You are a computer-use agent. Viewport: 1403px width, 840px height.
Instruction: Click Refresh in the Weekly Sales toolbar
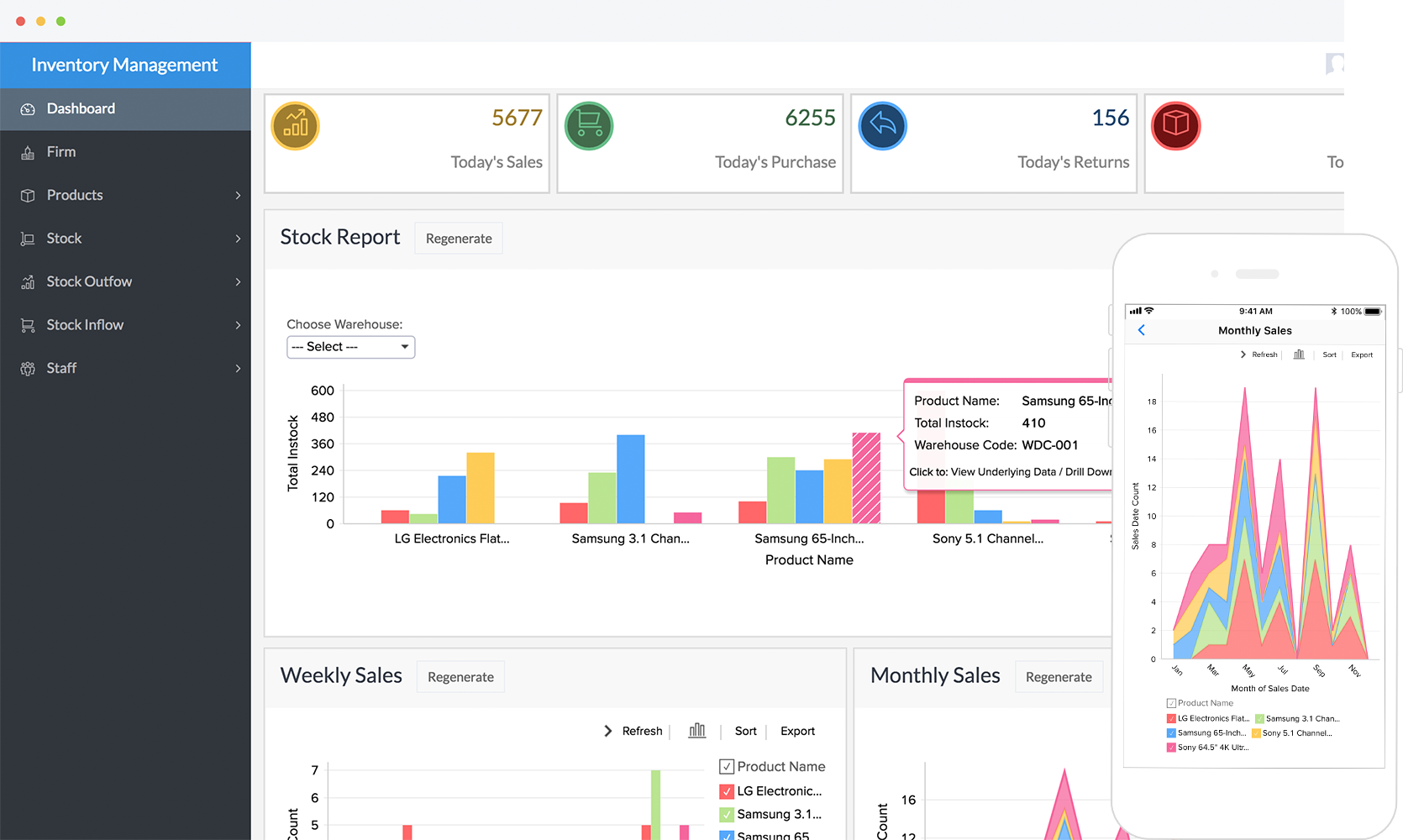pyautogui.click(x=642, y=731)
